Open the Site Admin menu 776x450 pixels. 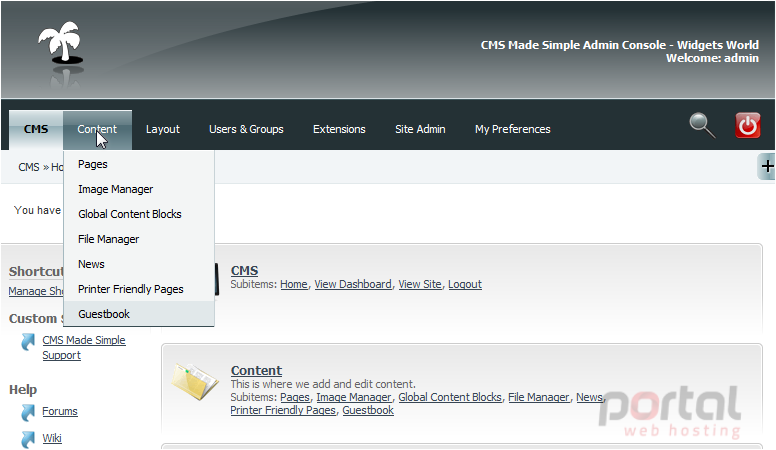(x=420, y=129)
